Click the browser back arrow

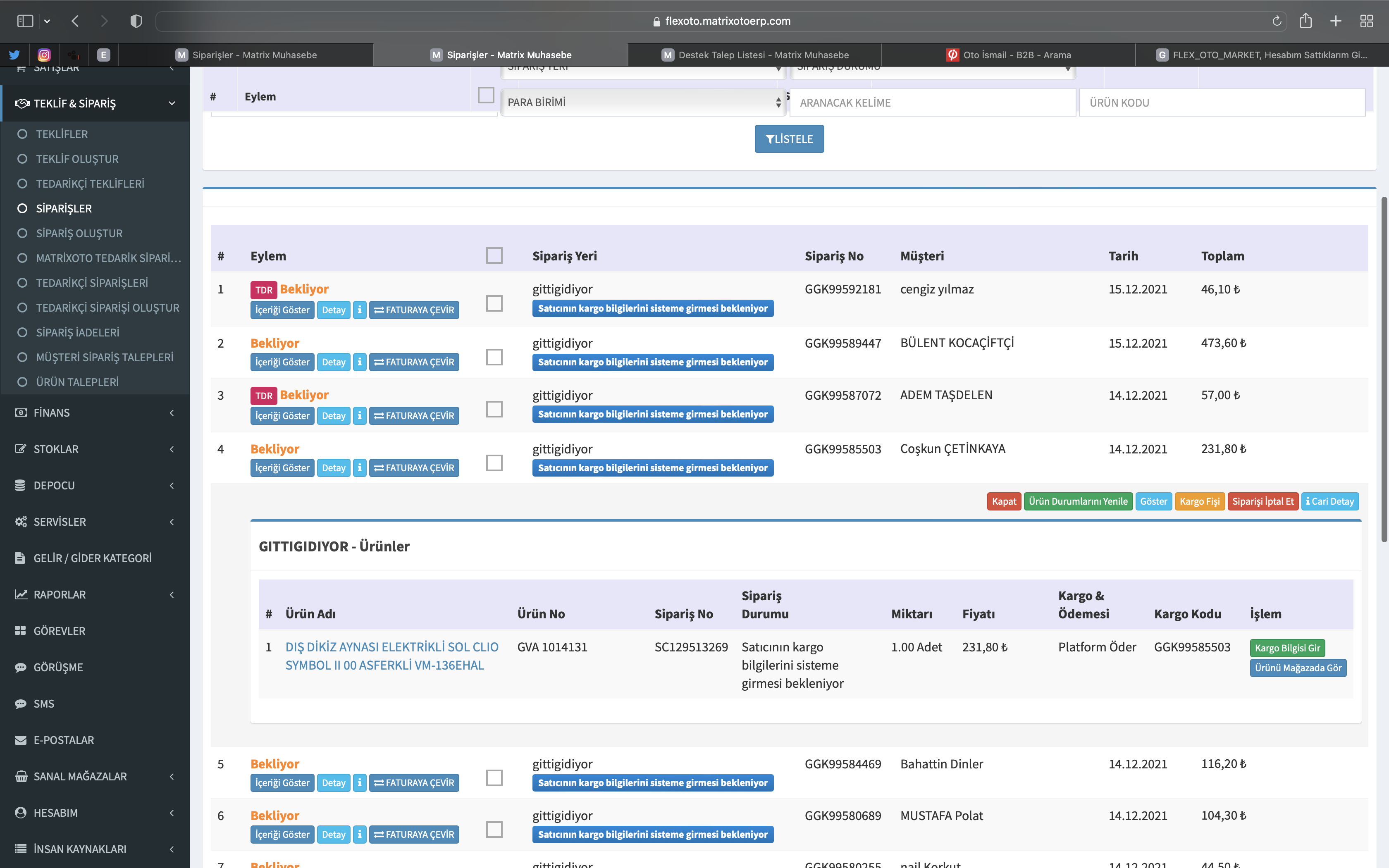click(75, 21)
